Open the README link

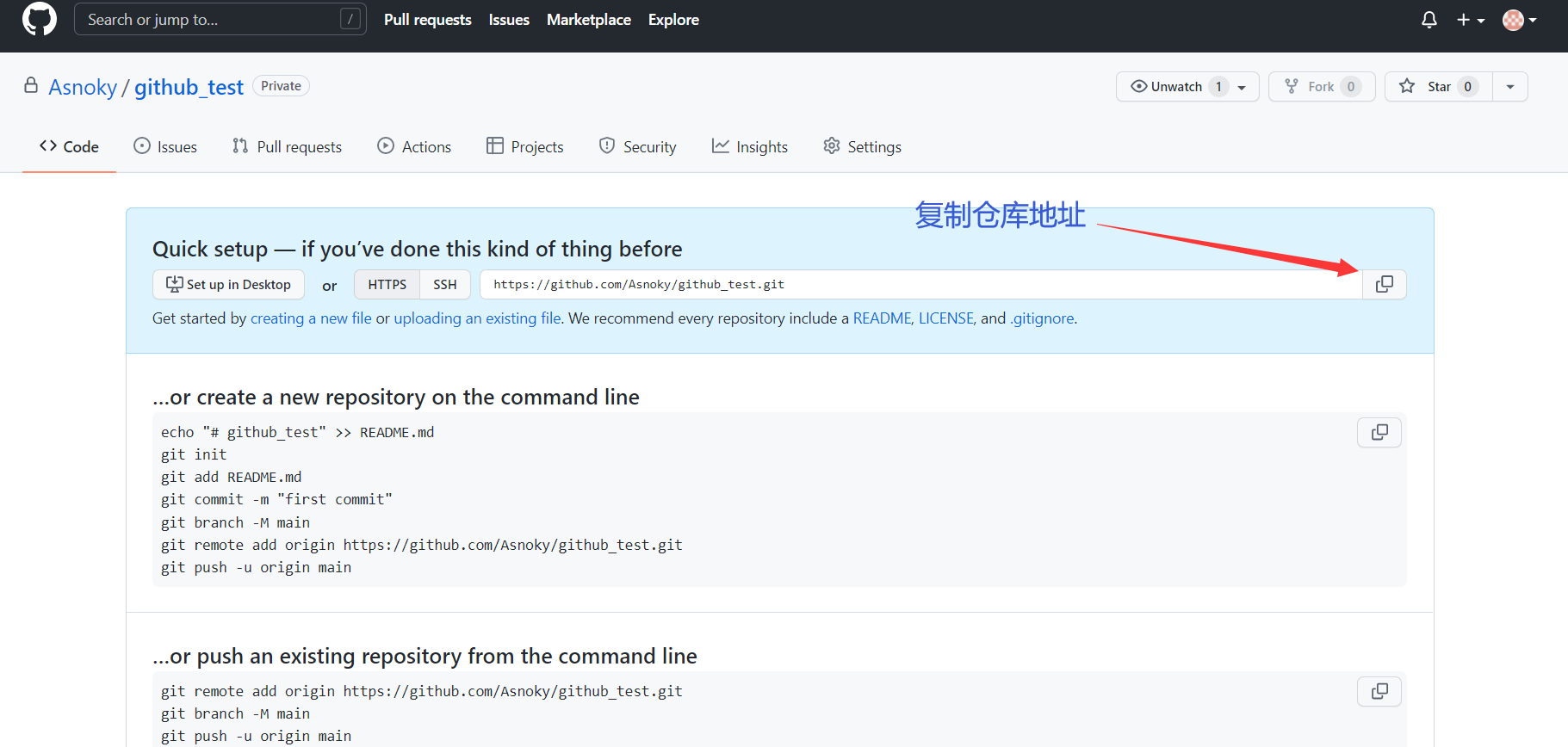(882, 318)
